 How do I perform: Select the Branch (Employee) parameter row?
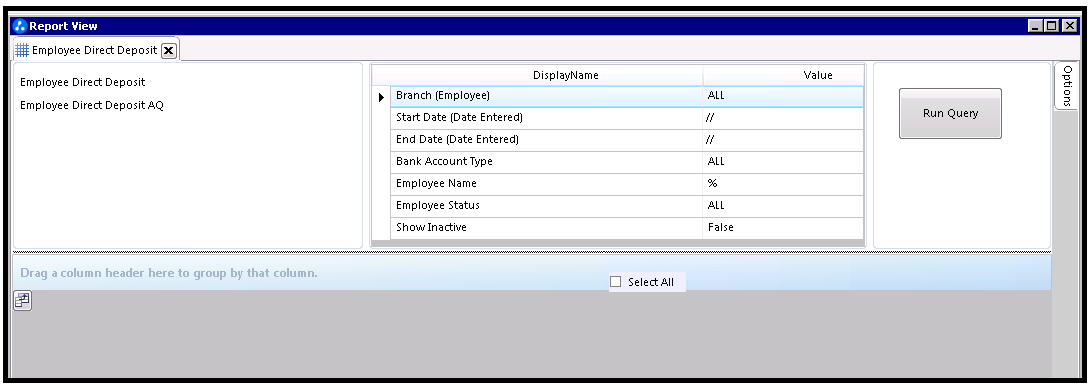coord(547,96)
